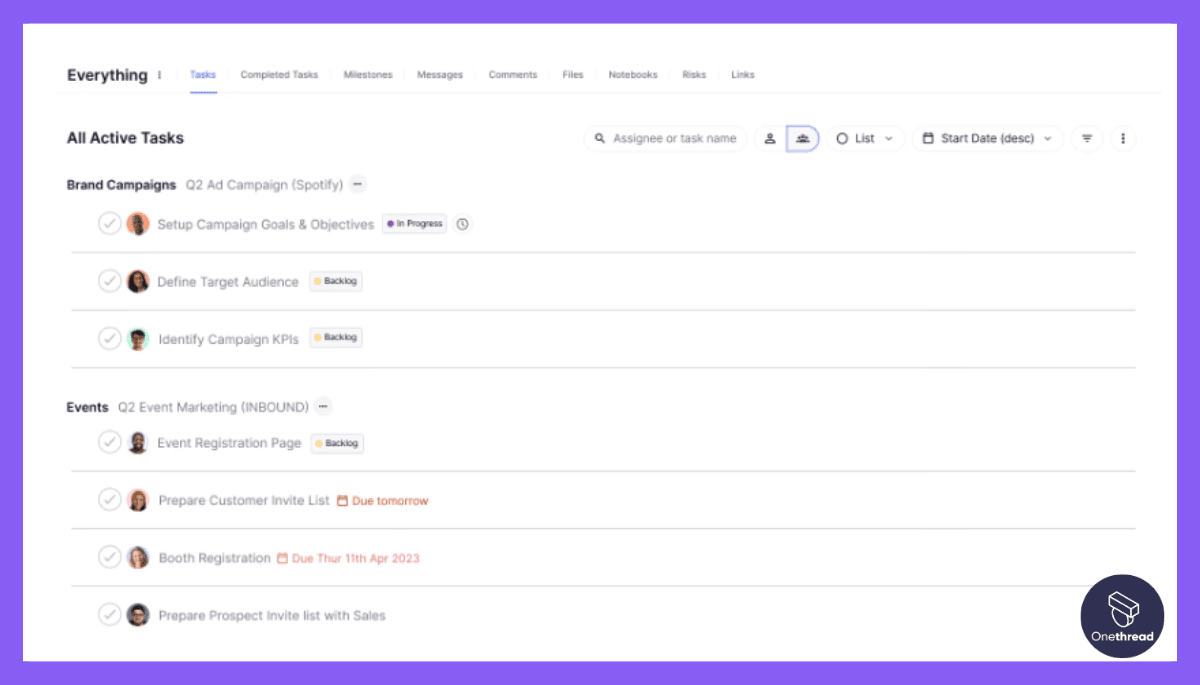
Task: Open options menu beside Everything heading
Action: point(160,75)
